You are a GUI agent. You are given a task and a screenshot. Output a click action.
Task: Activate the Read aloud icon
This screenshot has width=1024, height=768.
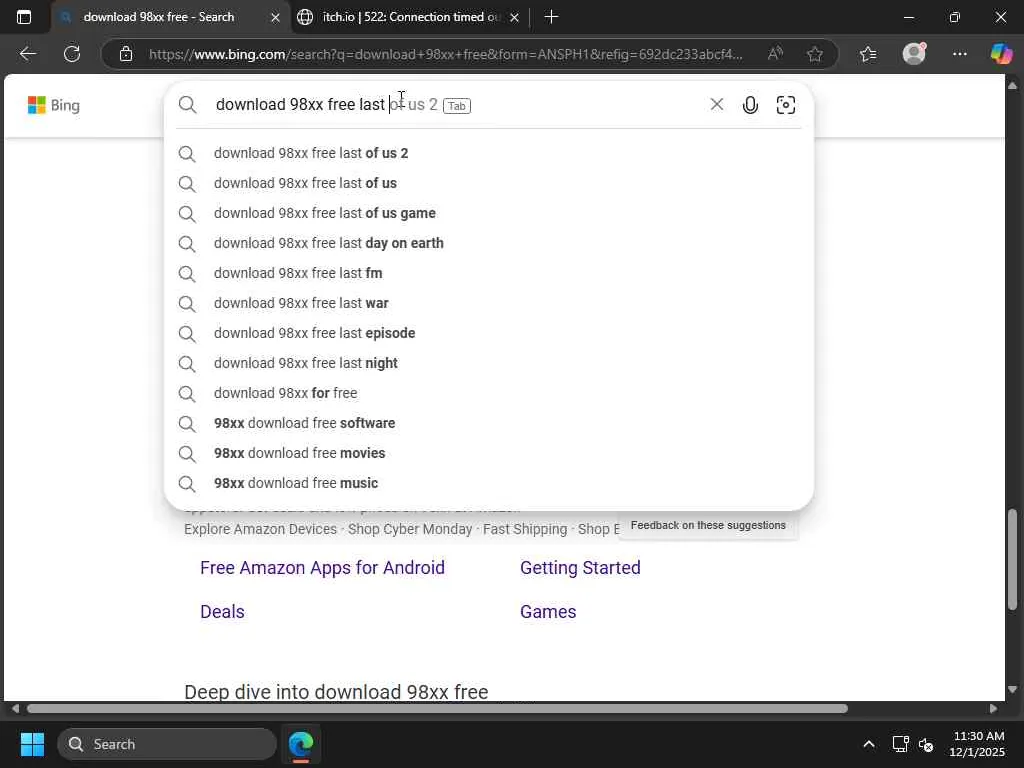775,54
